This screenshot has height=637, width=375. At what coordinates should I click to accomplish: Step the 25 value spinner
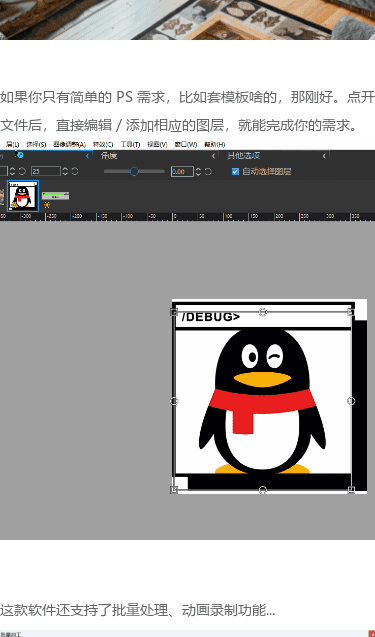click(65, 171)
